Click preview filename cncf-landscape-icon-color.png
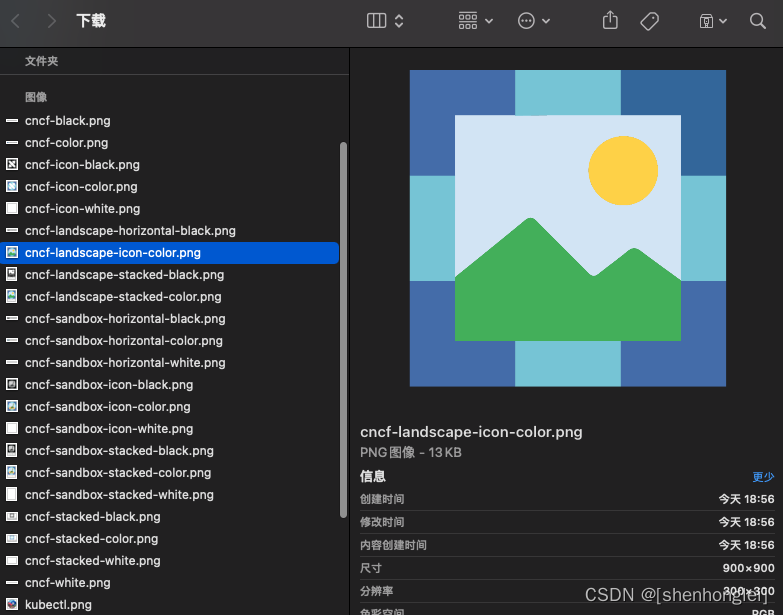Viewport: 783px width, 615px height. coord(471,432)
